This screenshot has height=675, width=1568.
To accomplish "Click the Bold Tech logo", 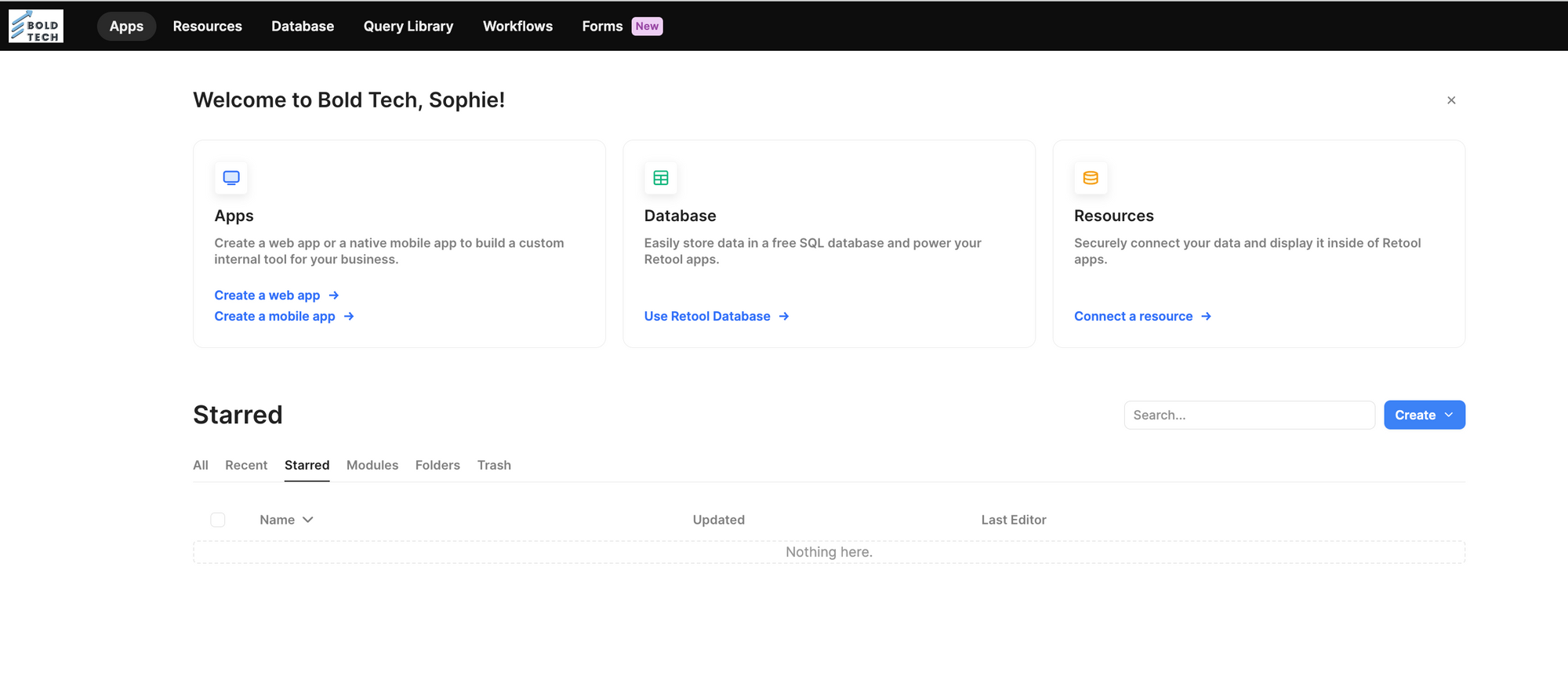I will [36, 26].
